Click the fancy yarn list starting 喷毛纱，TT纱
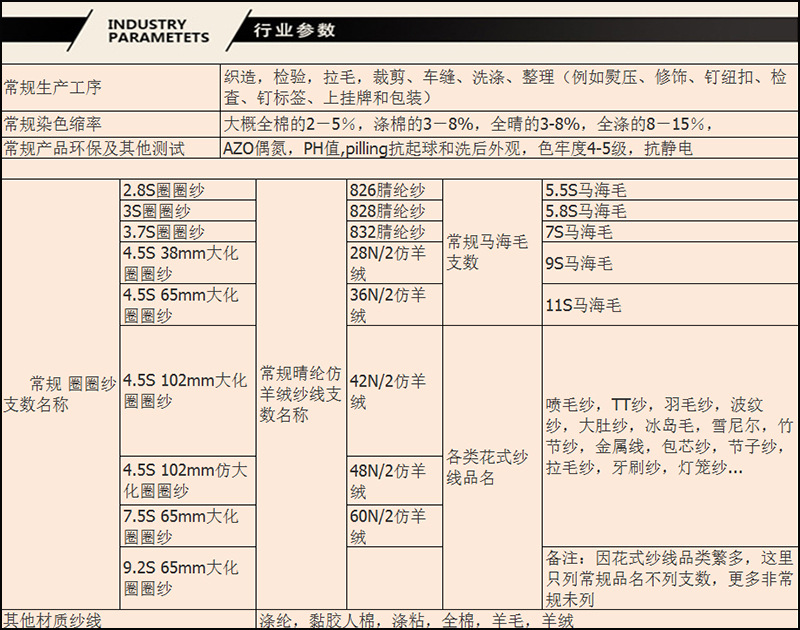Screen dimensions: 800x630 (670, 436)
